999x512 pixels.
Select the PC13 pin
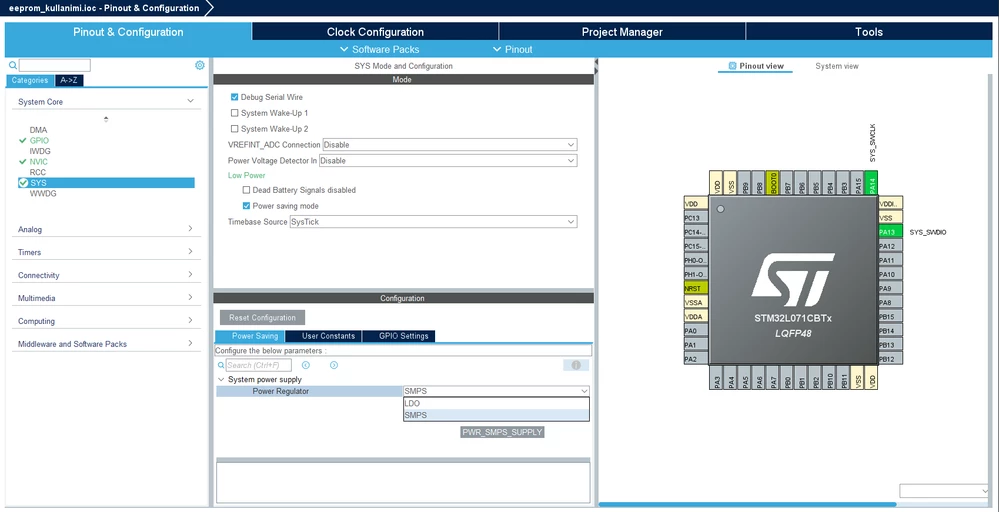[696, 218]
